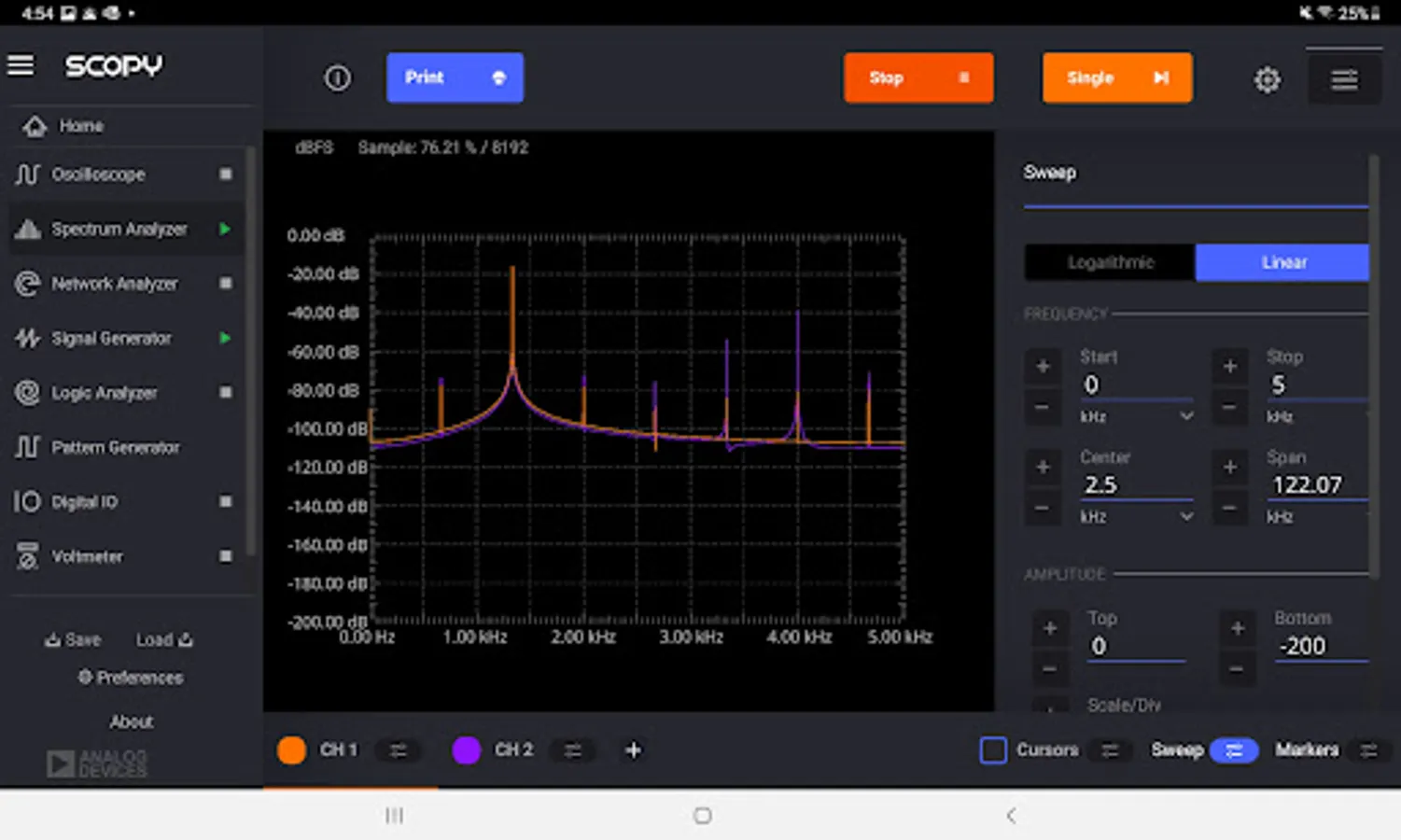Open the Sweep menu in bottom bar
The width and height of the screenshot is (1401, 840).
pyautogui.click(x=1177, y=750)
